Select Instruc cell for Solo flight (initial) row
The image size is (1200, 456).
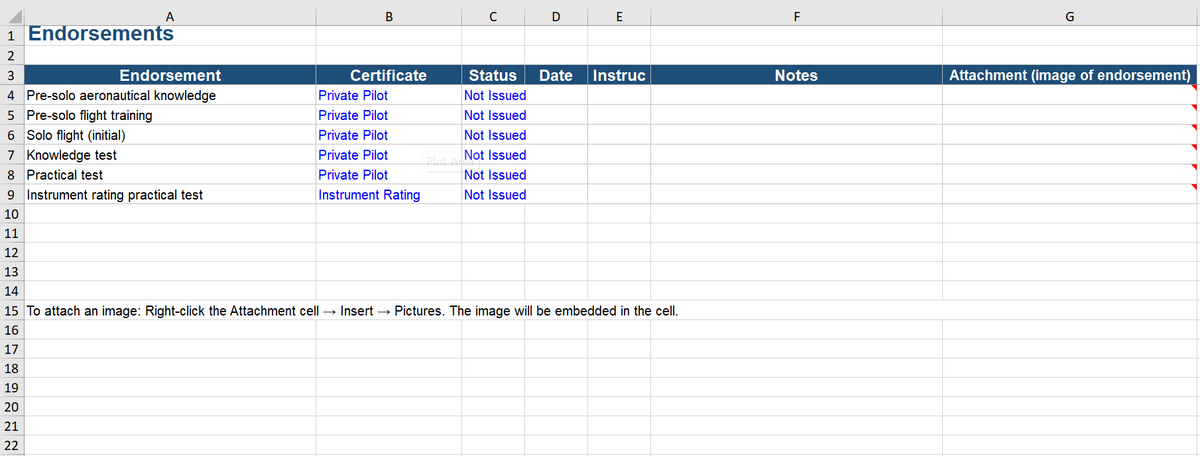619,136
